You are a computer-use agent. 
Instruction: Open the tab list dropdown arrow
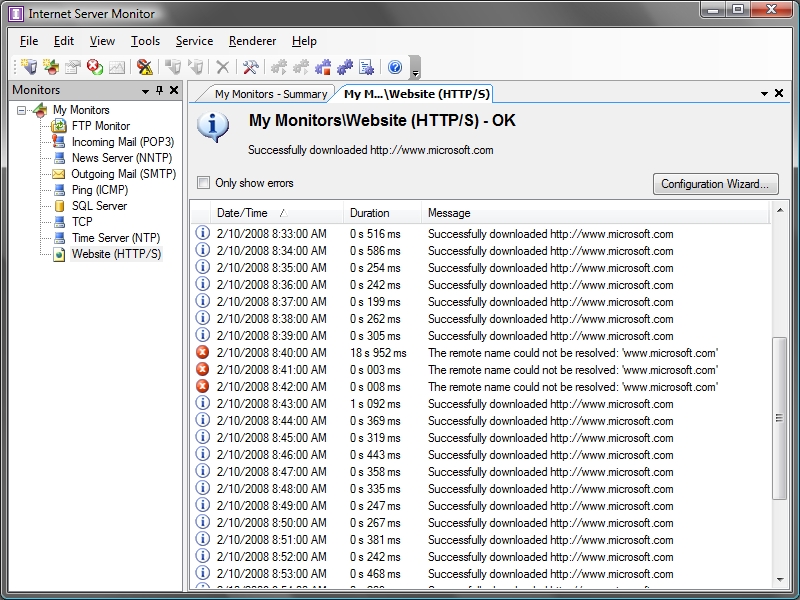(764, 93)
